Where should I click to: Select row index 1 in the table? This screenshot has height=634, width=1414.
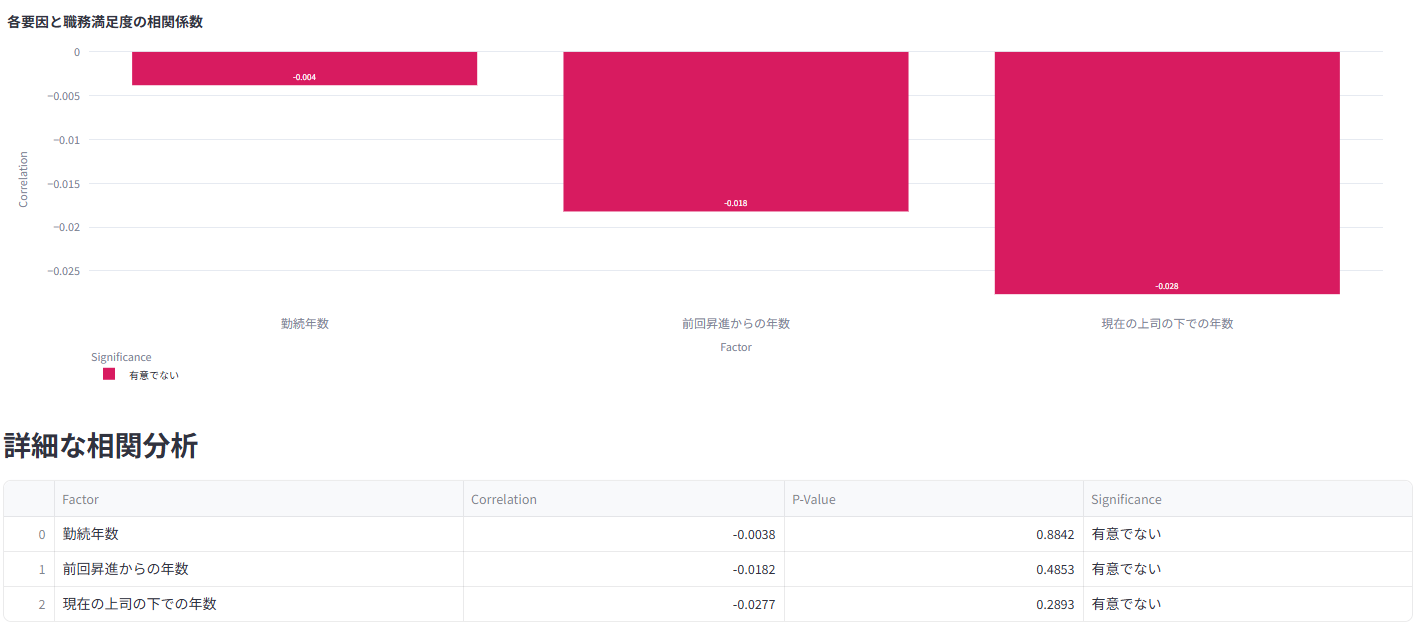tap(29, 569)
